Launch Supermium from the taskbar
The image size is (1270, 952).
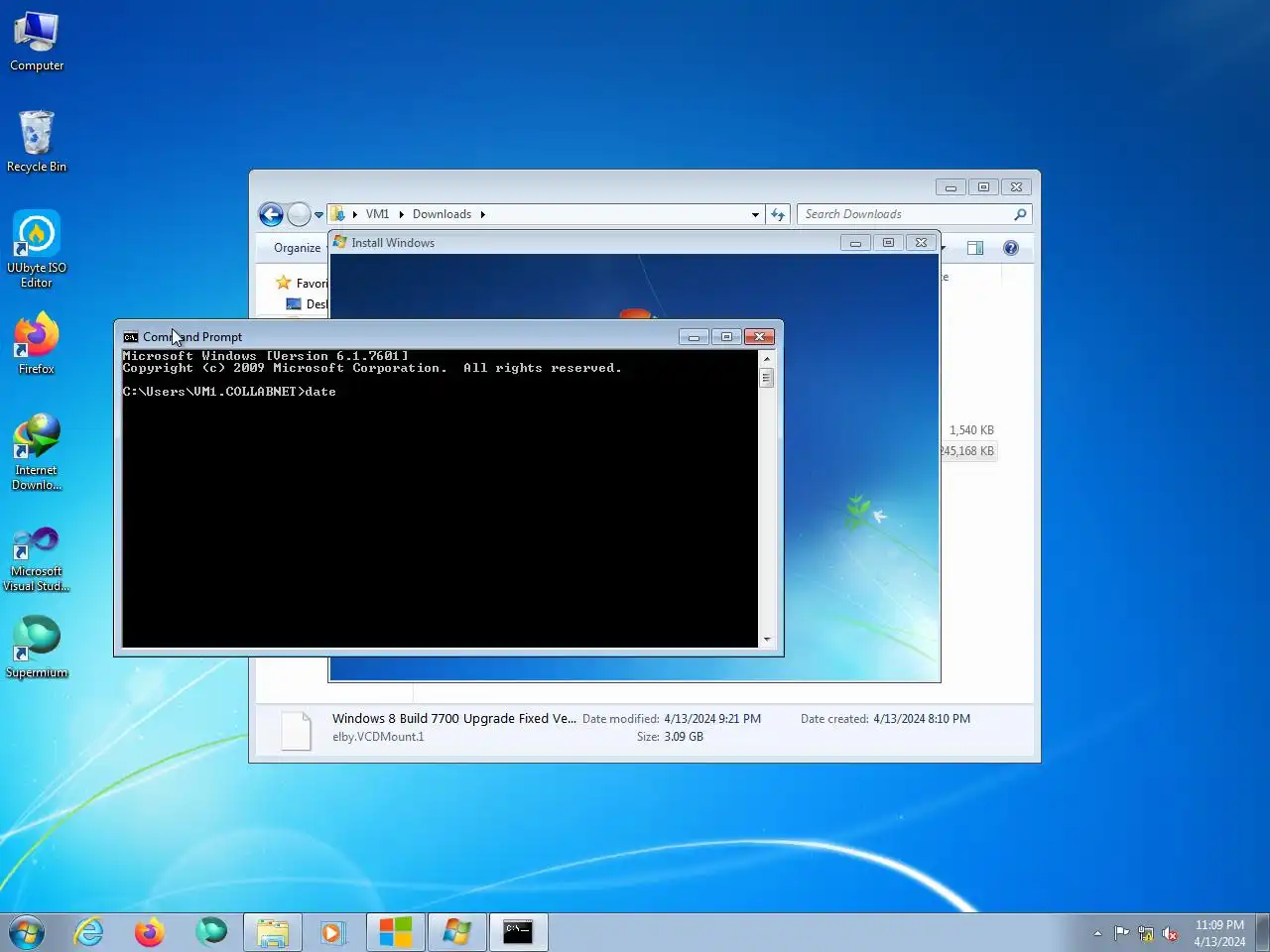tap(210, 932)
